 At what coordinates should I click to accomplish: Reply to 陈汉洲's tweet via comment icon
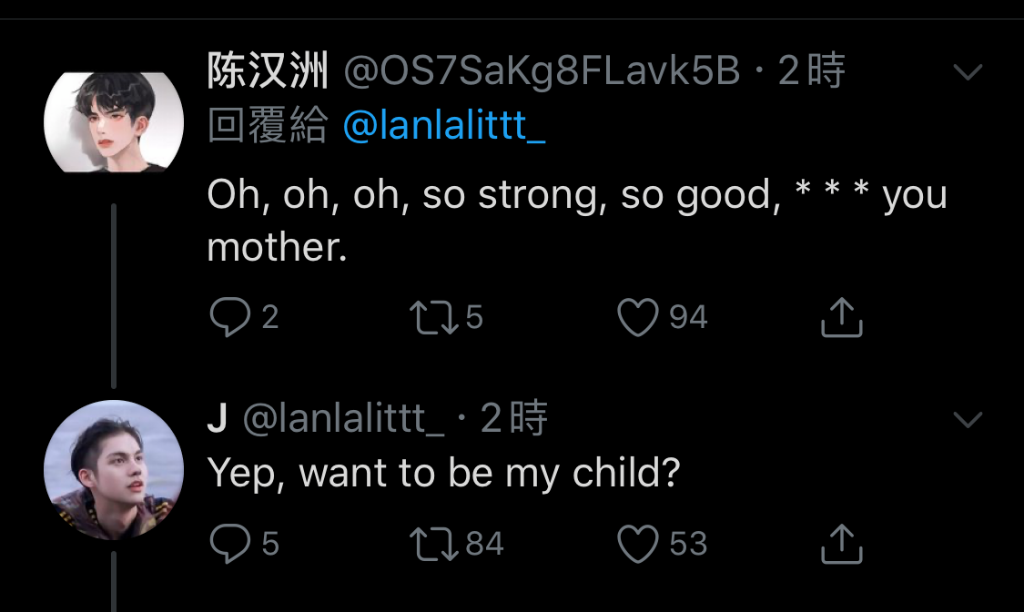(x=230, y=317)
